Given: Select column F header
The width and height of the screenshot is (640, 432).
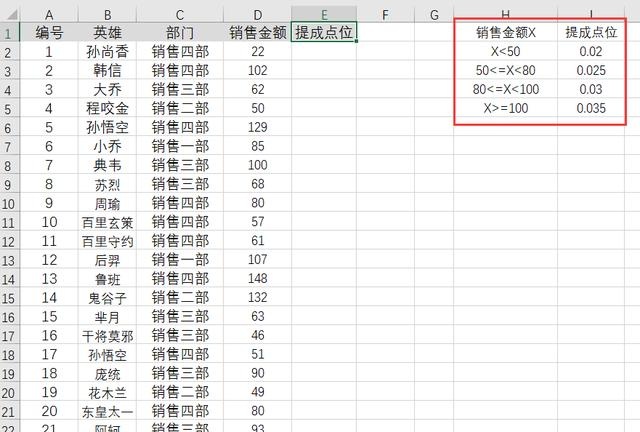Looking at the screenshot, I should tap(385, 15).
